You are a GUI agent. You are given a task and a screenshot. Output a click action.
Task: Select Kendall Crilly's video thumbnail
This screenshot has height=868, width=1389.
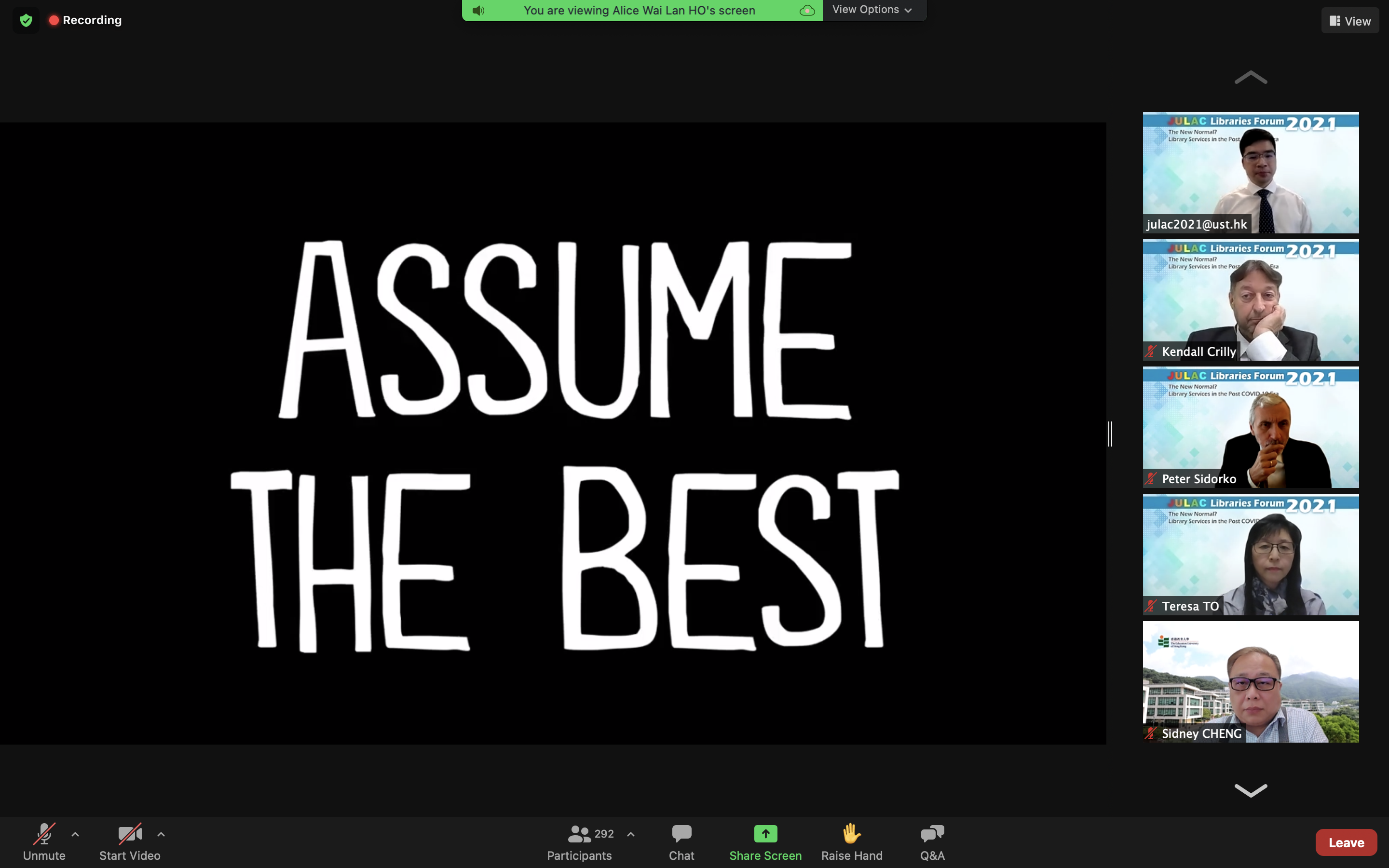[x=1250, y=299]
